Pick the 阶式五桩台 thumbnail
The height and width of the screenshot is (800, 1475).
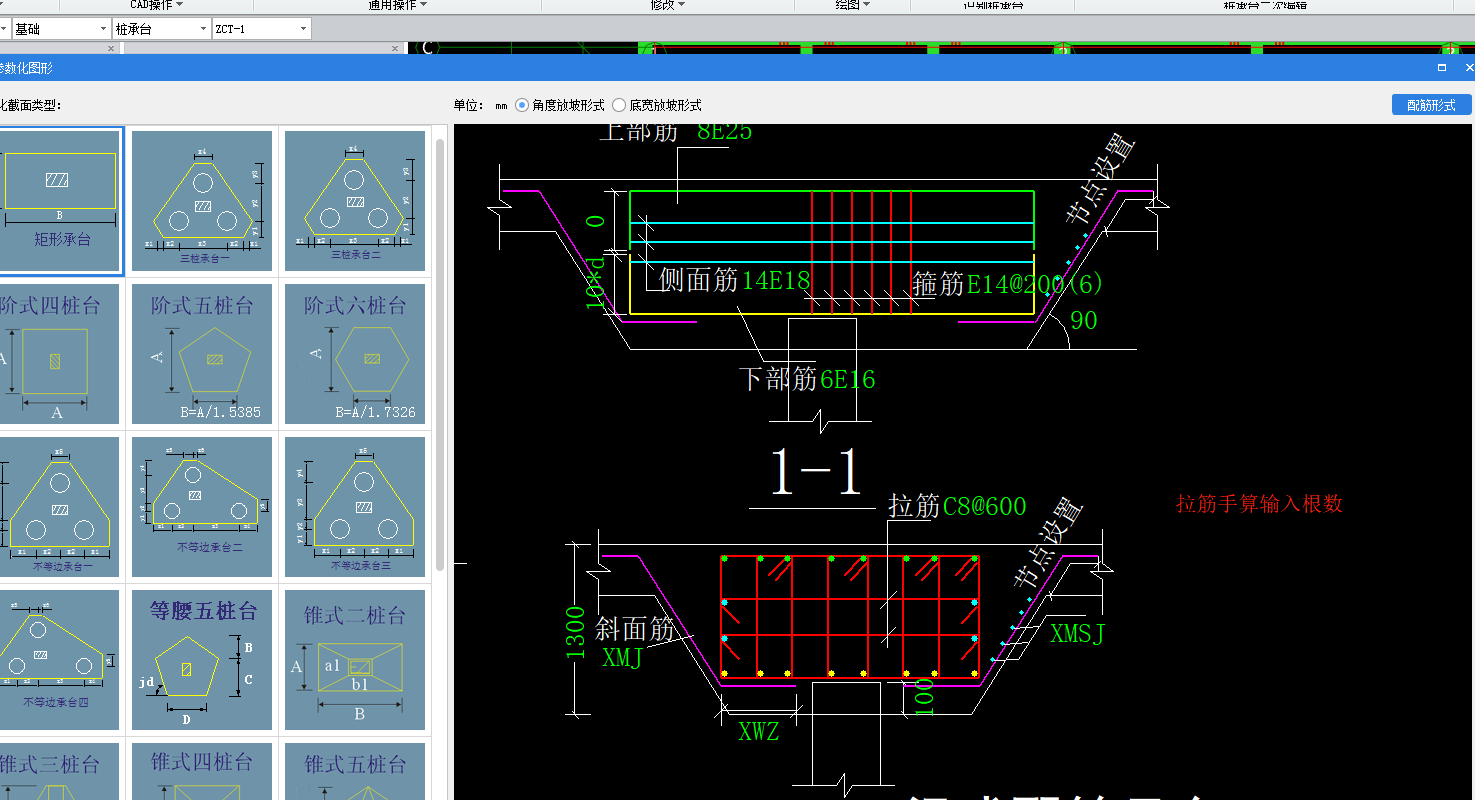point(202,354)
